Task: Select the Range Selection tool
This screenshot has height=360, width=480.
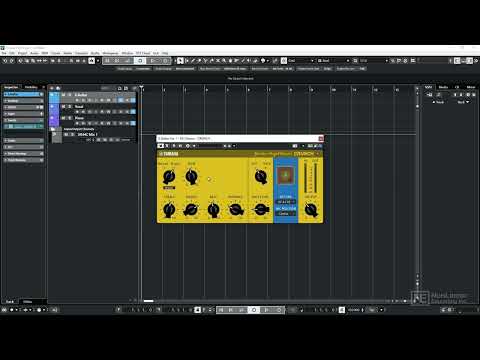Action: 186,61
